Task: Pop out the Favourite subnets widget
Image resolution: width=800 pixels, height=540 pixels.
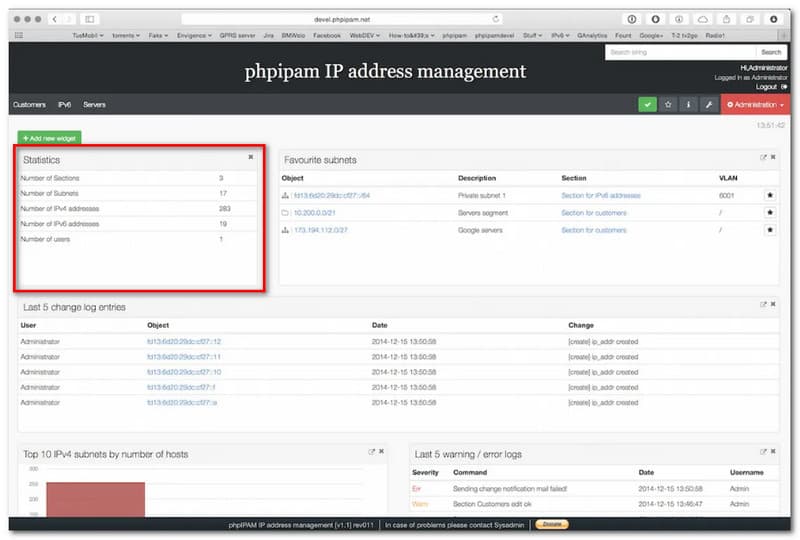Action: tap(763, 158)
